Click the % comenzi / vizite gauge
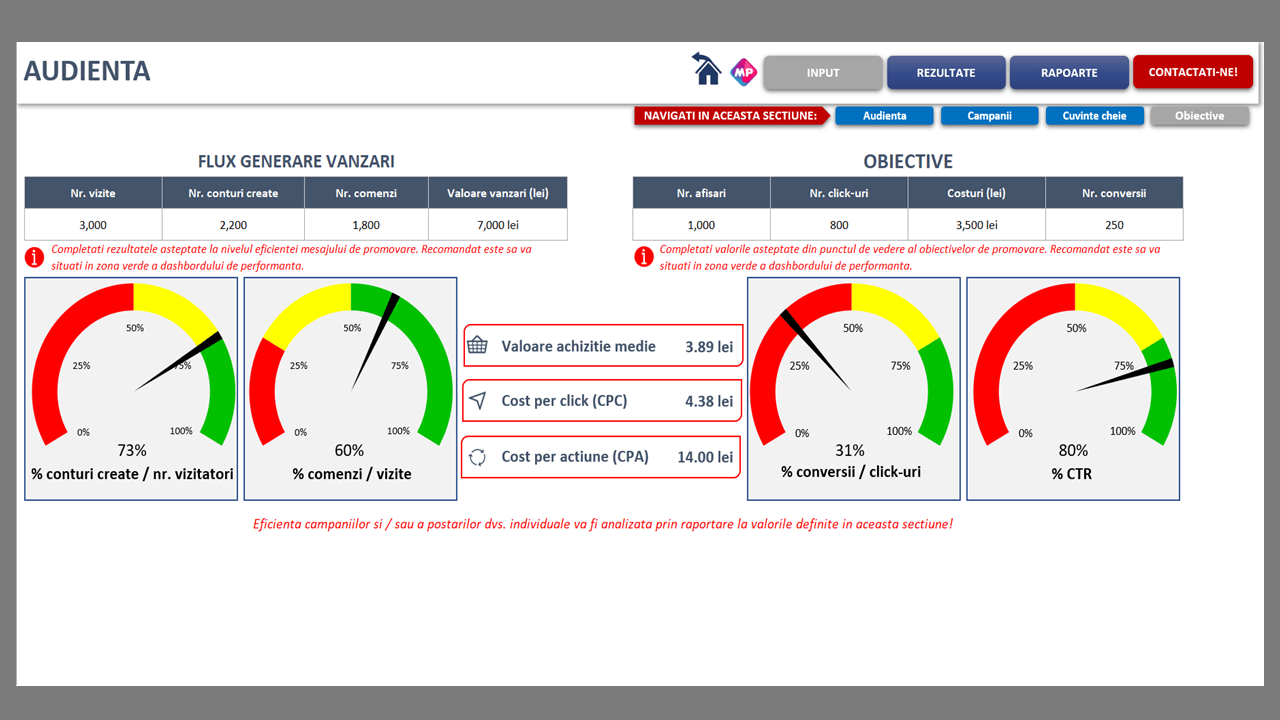Screen dimensions: 1280x720 (350, 389)
